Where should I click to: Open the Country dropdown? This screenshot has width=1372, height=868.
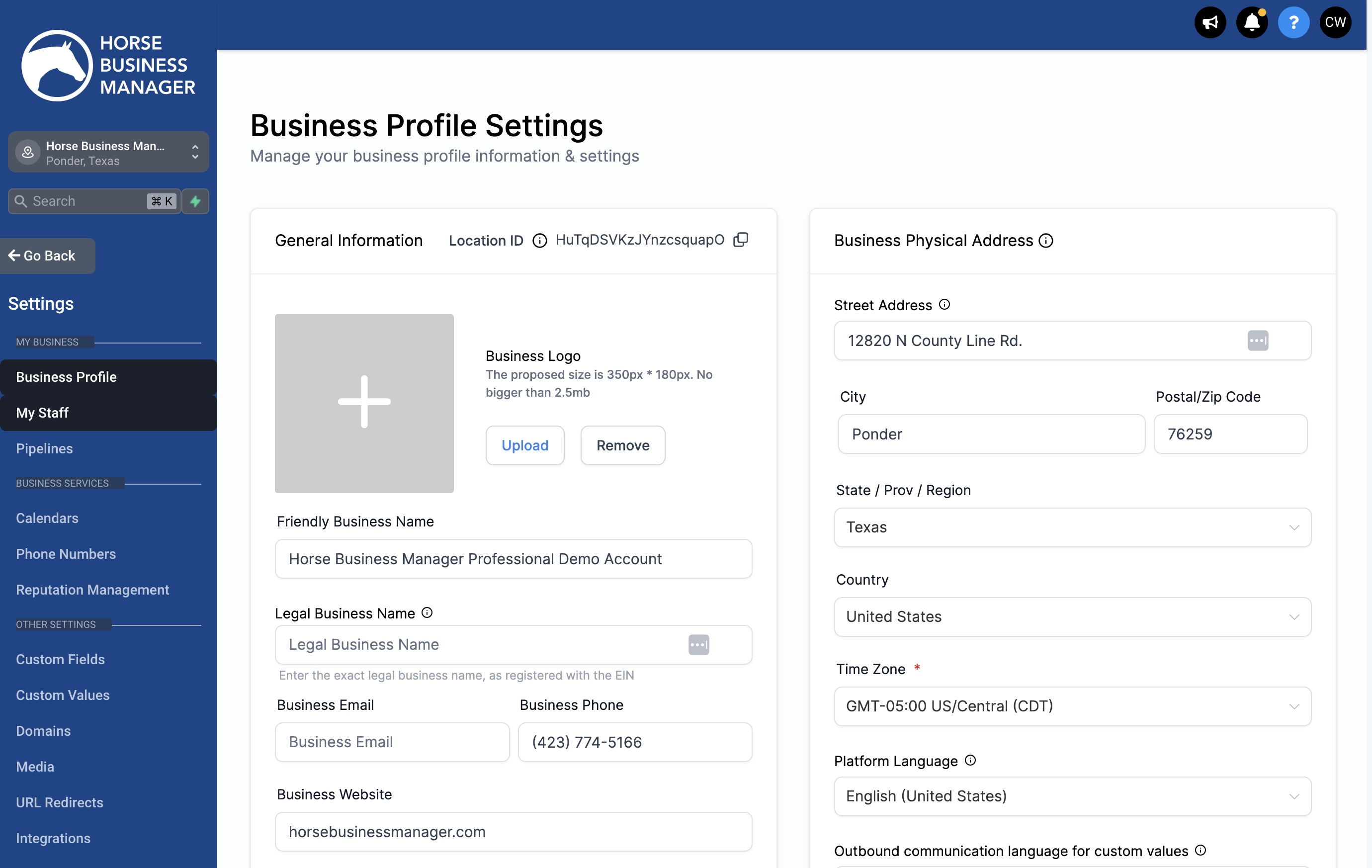coord(1072,616)
